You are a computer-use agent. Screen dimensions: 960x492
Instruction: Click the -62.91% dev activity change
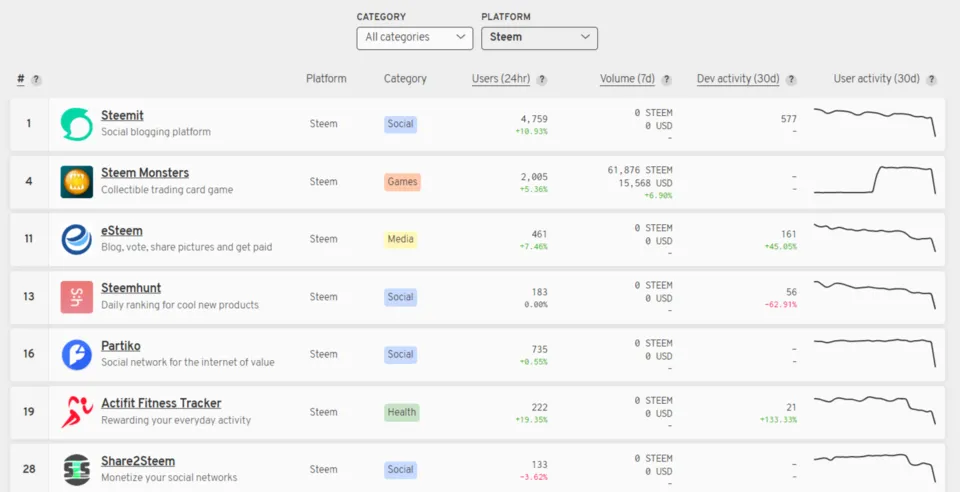[781, 304]
